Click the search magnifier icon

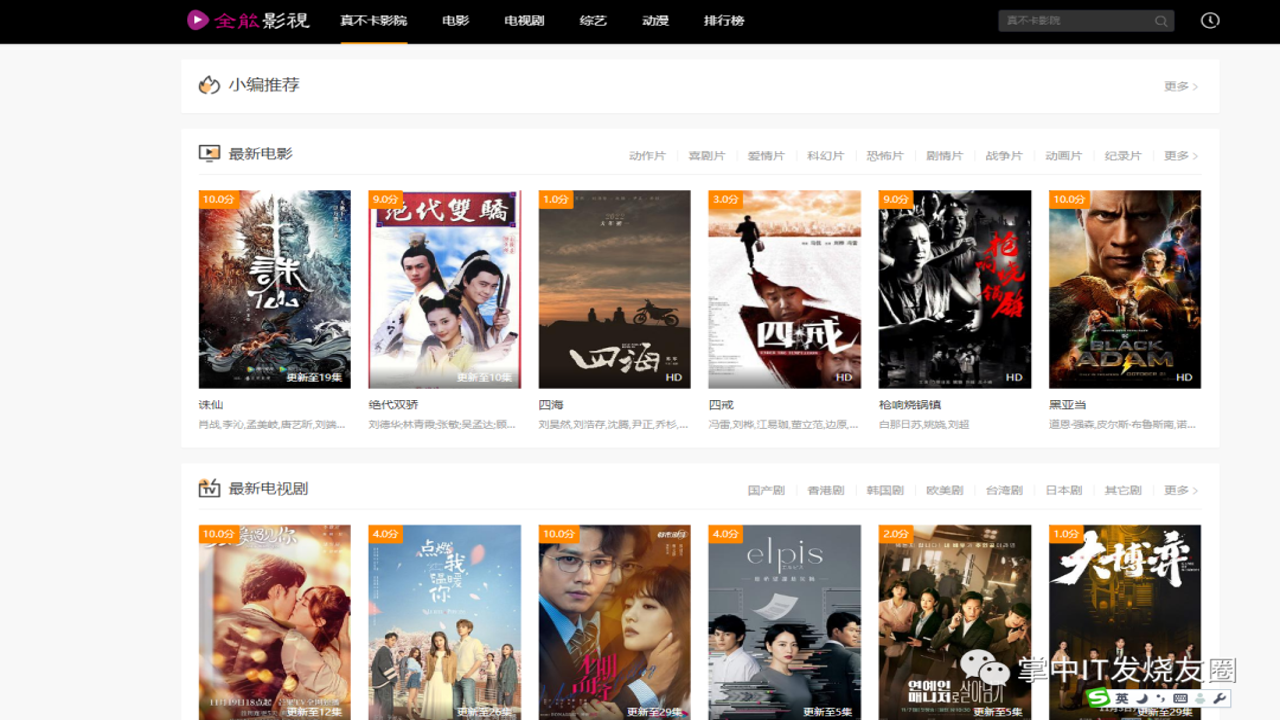point(1161,21)
